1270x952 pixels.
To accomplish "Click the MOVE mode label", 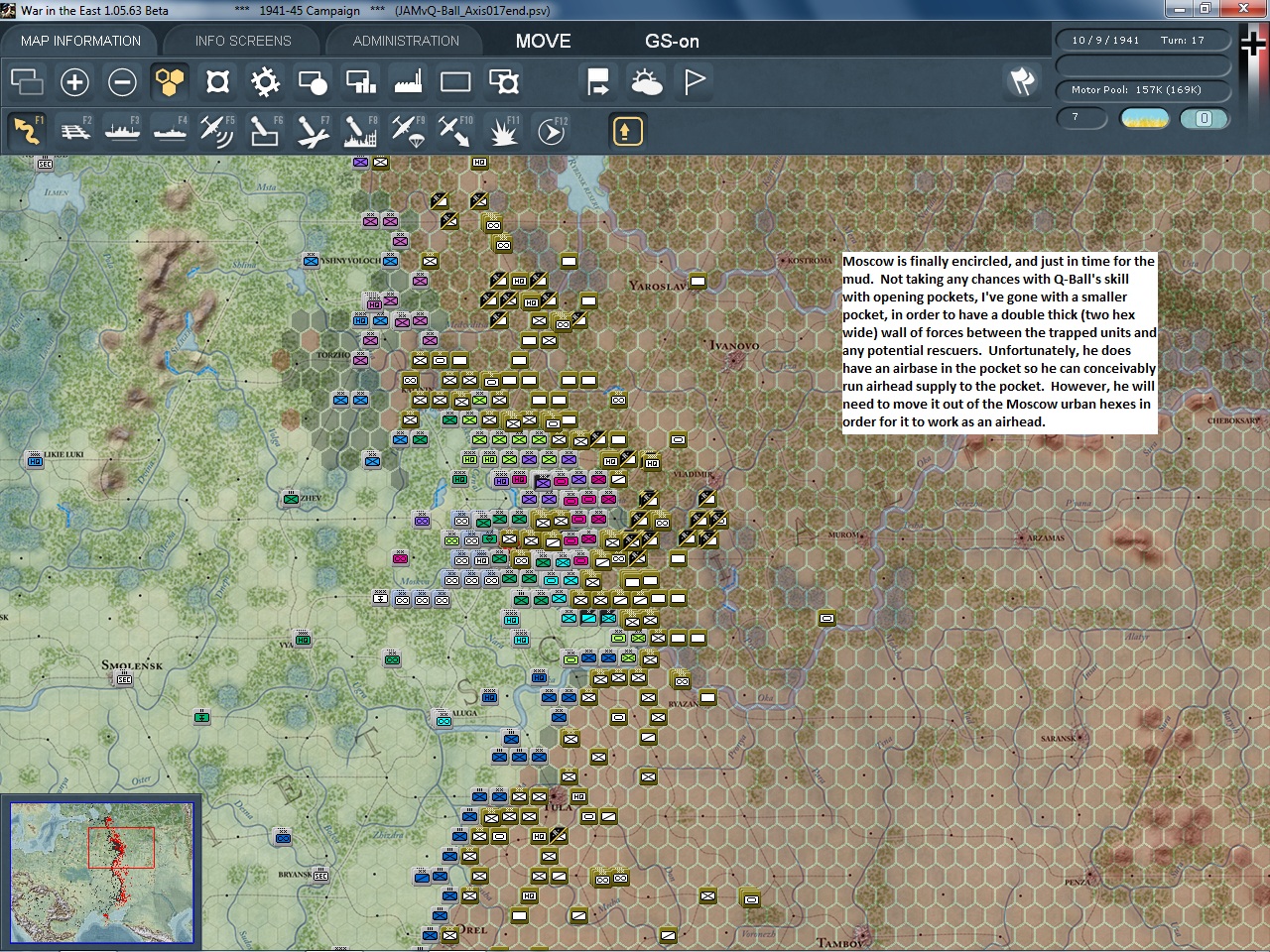I will (543, 41).
